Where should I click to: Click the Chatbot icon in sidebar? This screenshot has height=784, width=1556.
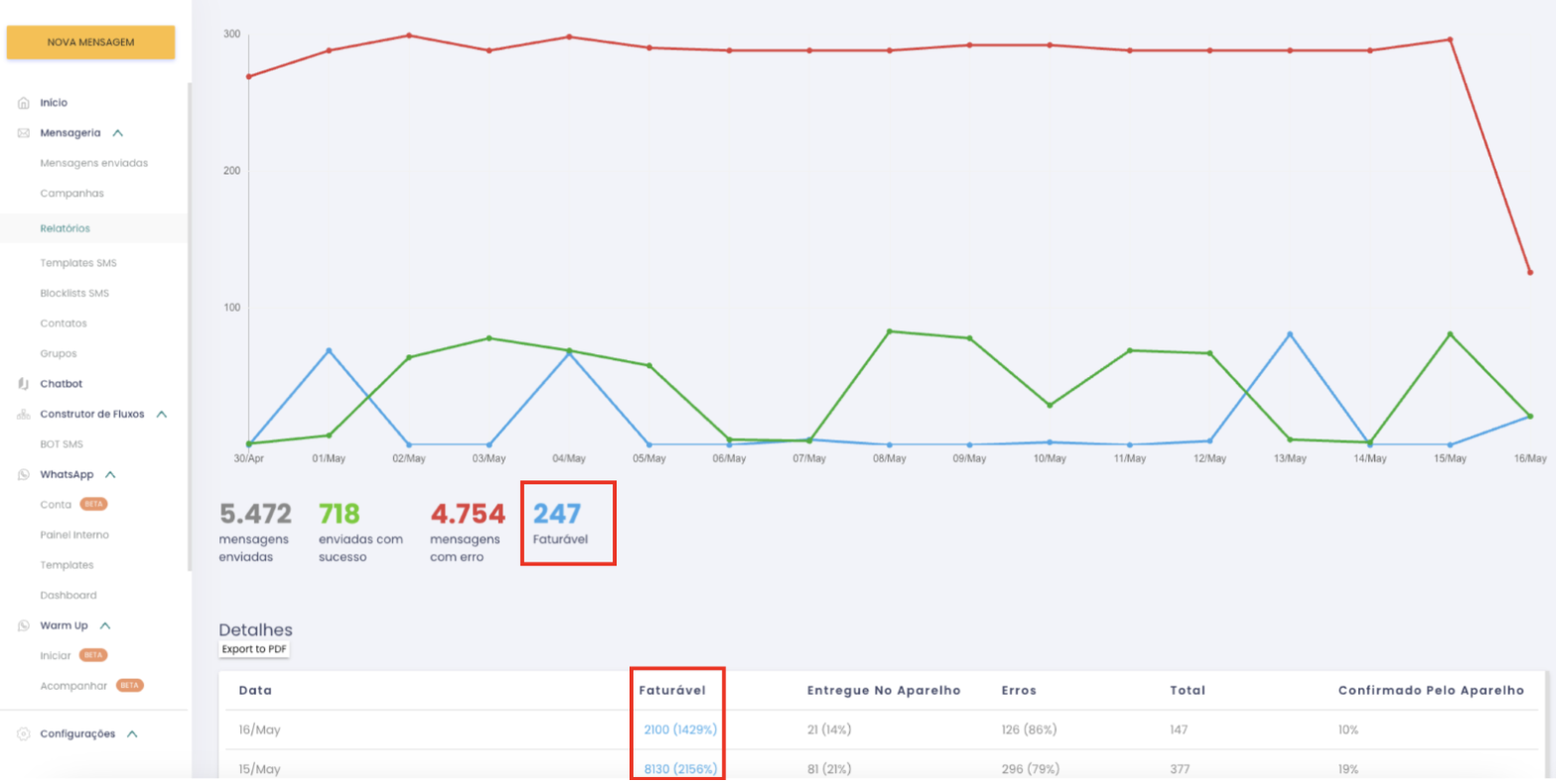tap(24, 384)
